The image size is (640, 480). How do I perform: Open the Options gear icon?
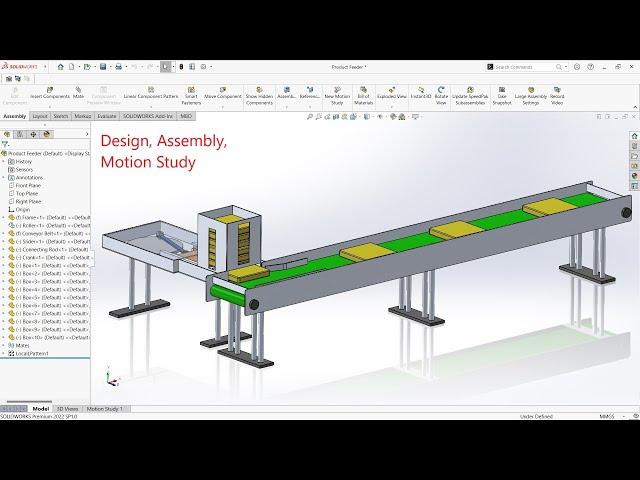(203, 67)
